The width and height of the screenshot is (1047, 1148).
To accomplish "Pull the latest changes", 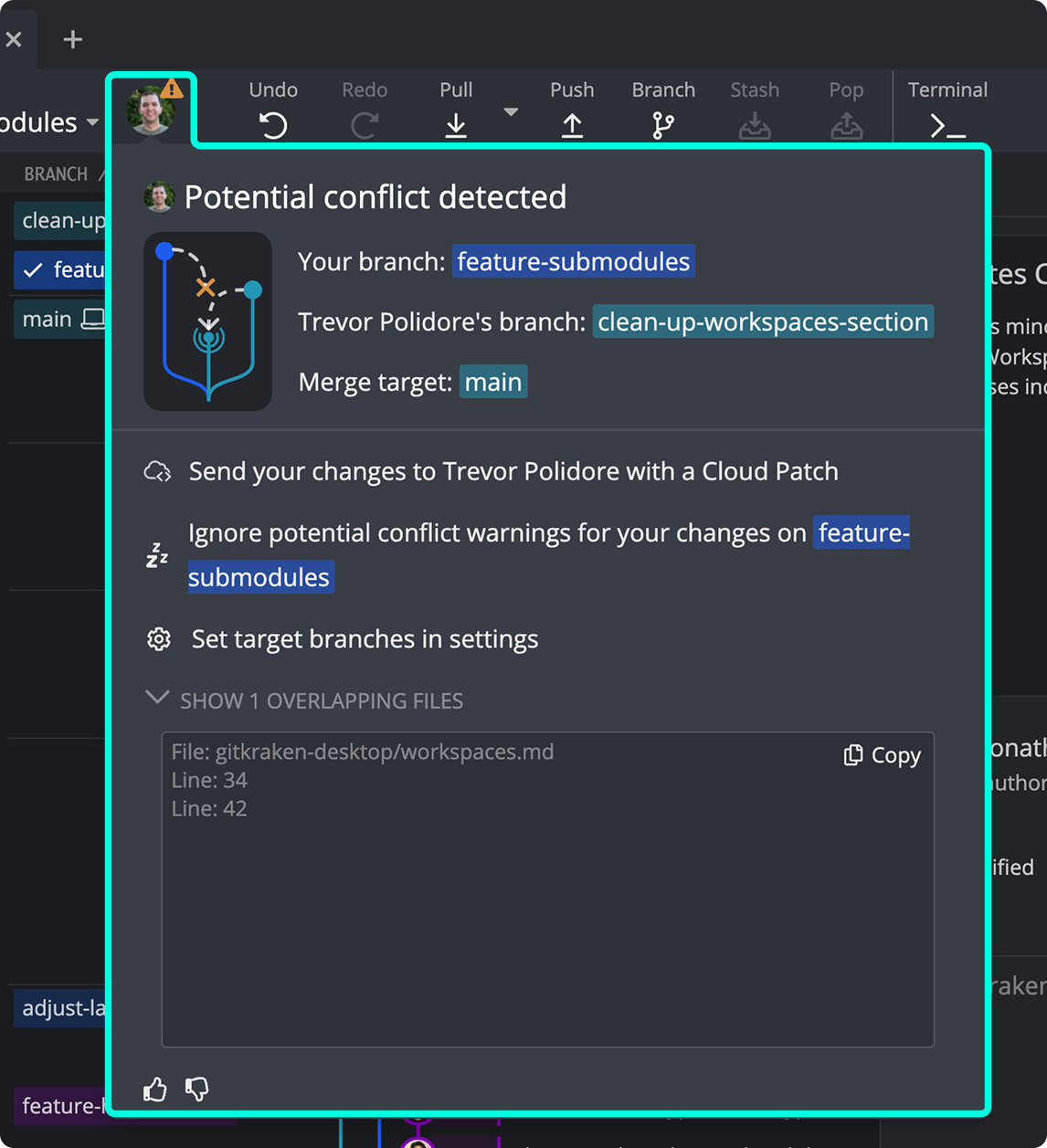I will 456,125.
